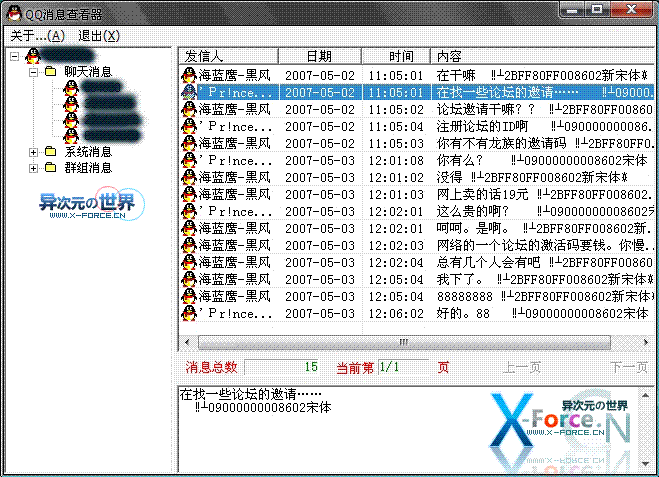Select the second blurred contact penguin icon
Viewport: 659px width, 477px height.
pyautogui.click(x=71, y=104)
